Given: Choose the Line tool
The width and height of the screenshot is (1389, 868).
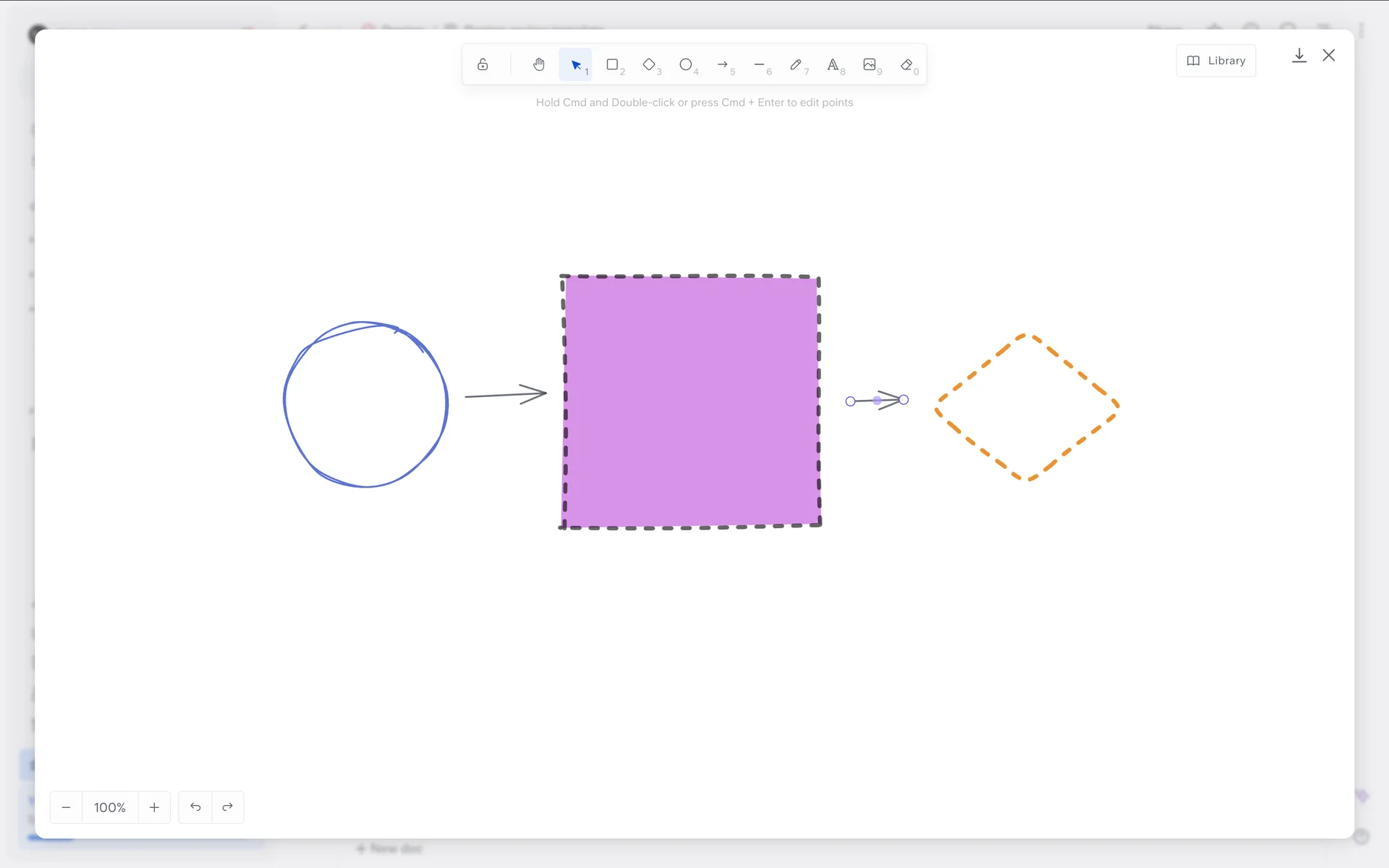Looking at the screenshot, I should [759, 64].
